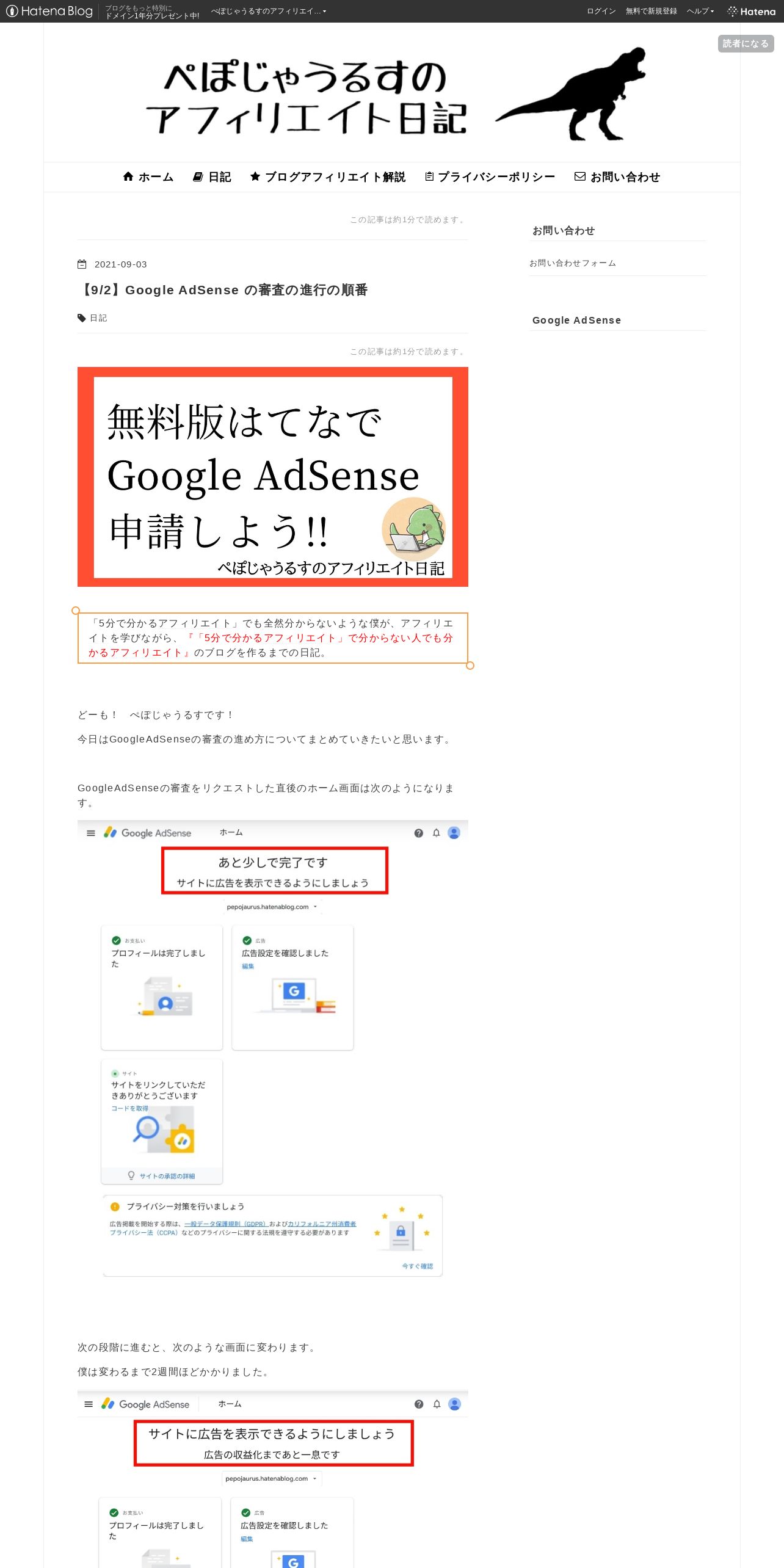784x1568 pixels.
Task: Click the Google AdSense sidebar heading
Action: pyautogui.click(x=576, y=320)
